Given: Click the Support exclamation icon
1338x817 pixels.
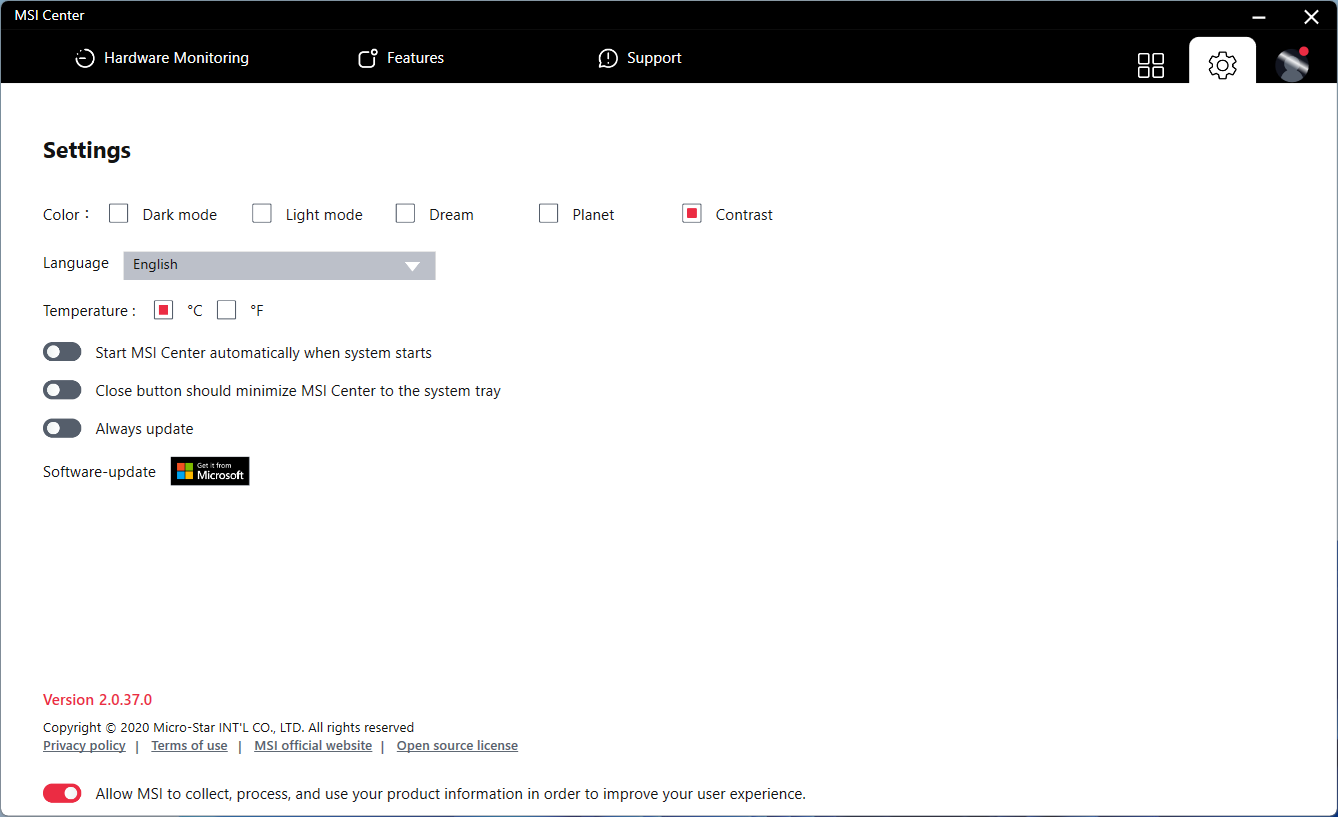Looking at the screenshot, I should pyautogui.click(x=607, y=58).
